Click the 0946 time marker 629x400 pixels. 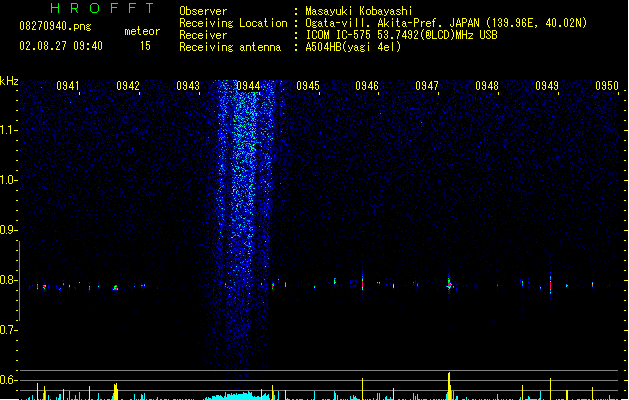367,85
